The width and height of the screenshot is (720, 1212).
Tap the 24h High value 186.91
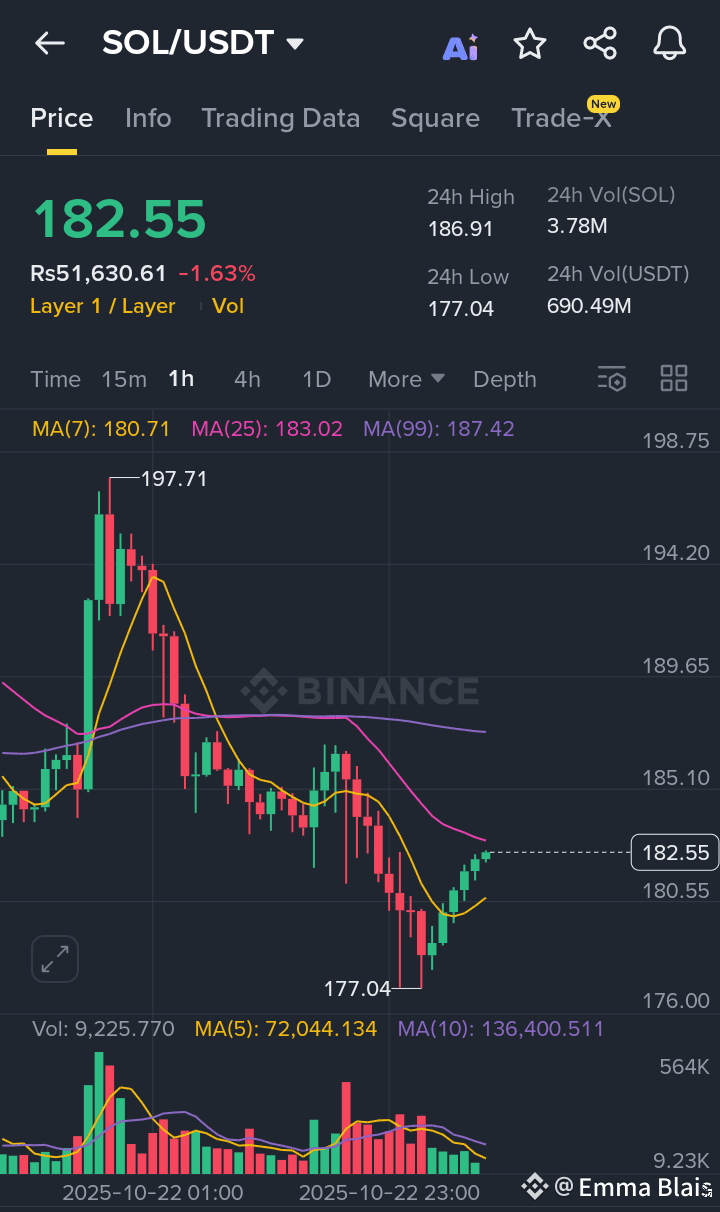pos(461,229)
